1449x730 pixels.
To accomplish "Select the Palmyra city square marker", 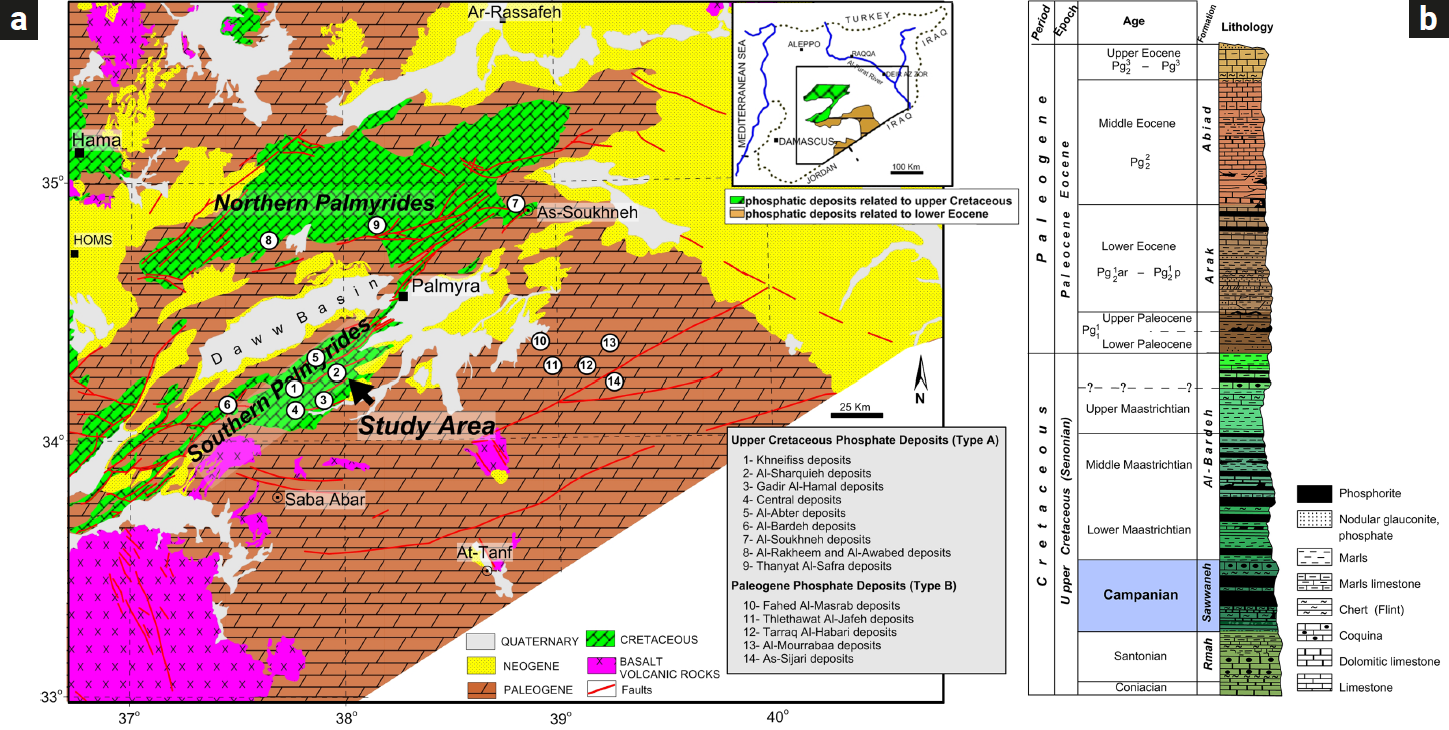I will click(x=403, y=296).
